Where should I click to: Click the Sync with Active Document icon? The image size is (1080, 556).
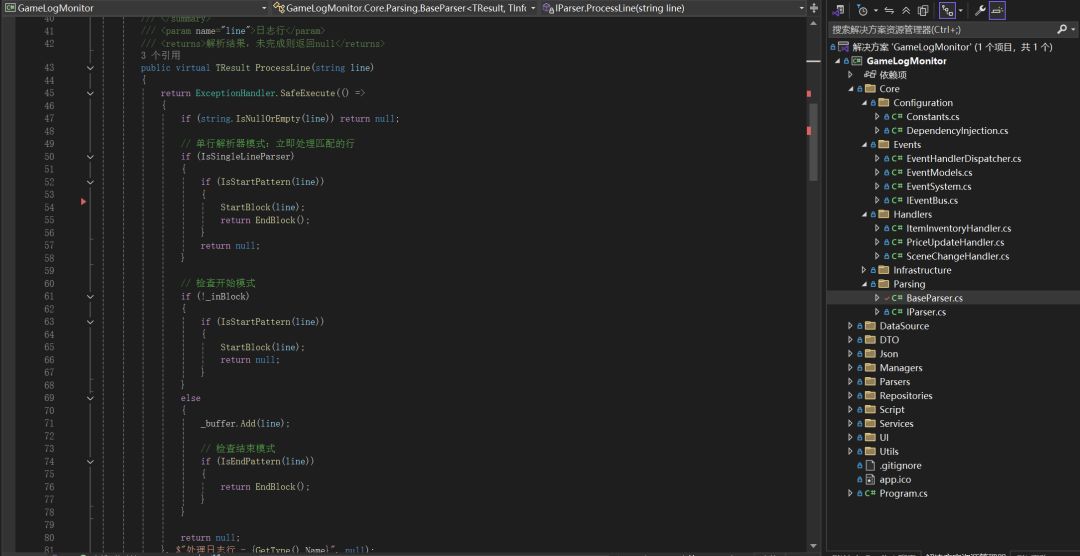pos(889,10)
